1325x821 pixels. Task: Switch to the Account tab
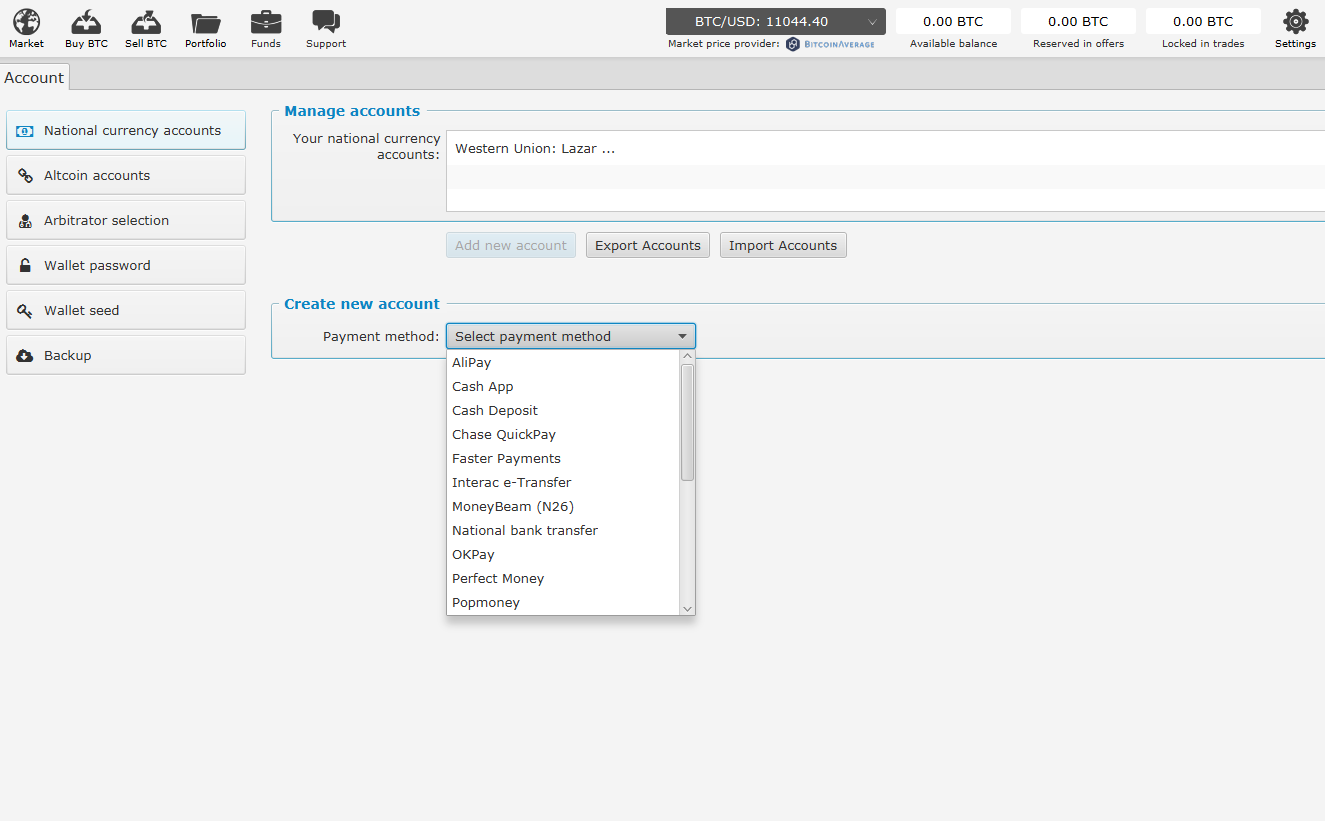34,78
